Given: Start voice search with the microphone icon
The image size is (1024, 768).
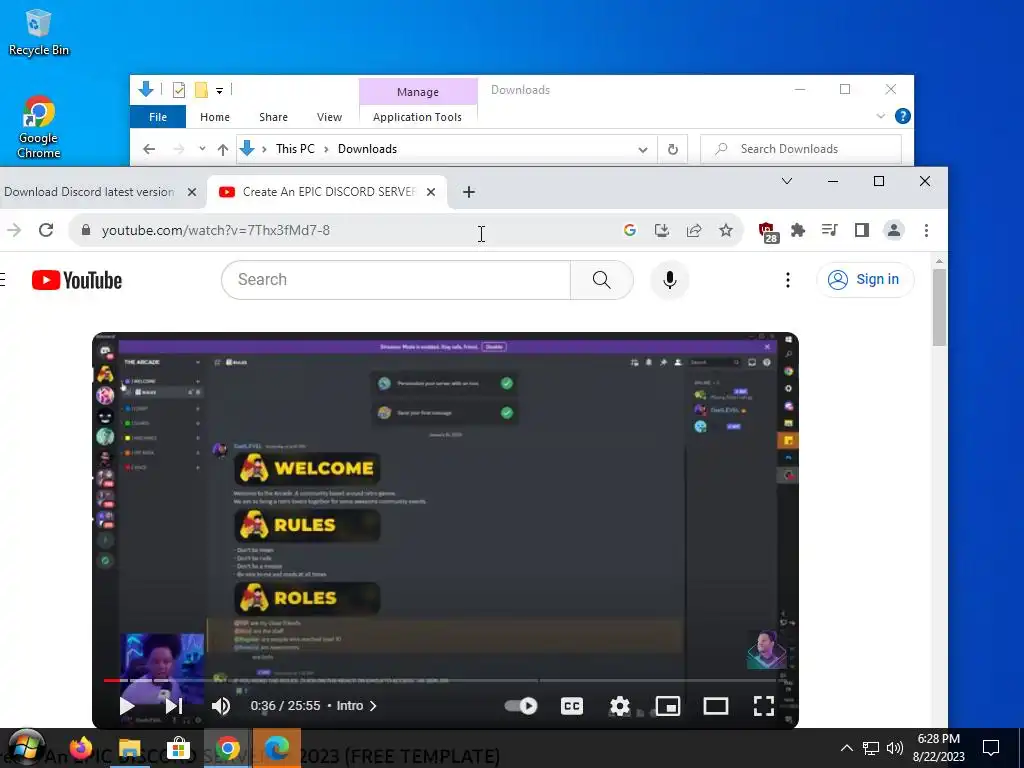Looking at the screenshot, I should point(669,280).
